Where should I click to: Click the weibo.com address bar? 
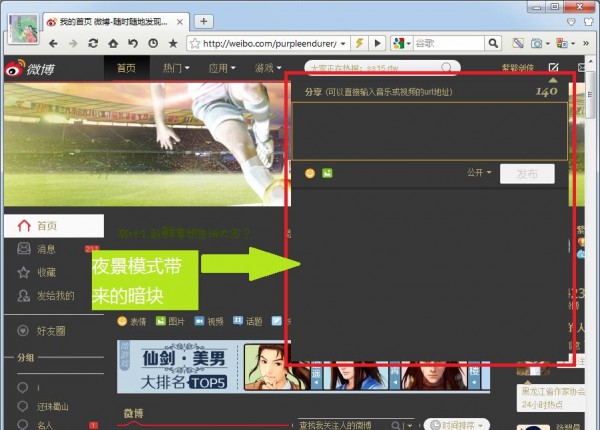point(268,44)
